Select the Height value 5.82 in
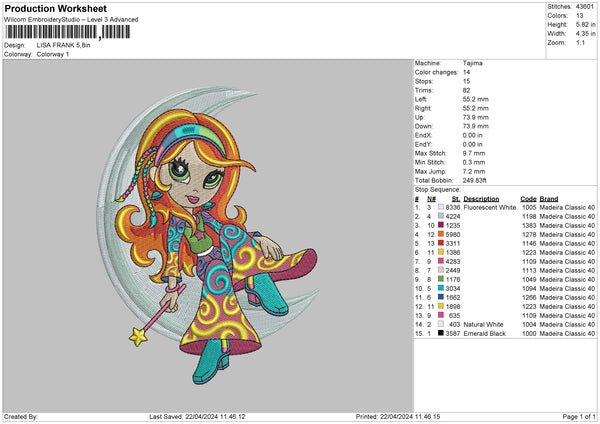600x424 pixels. [x=585, y=24]
